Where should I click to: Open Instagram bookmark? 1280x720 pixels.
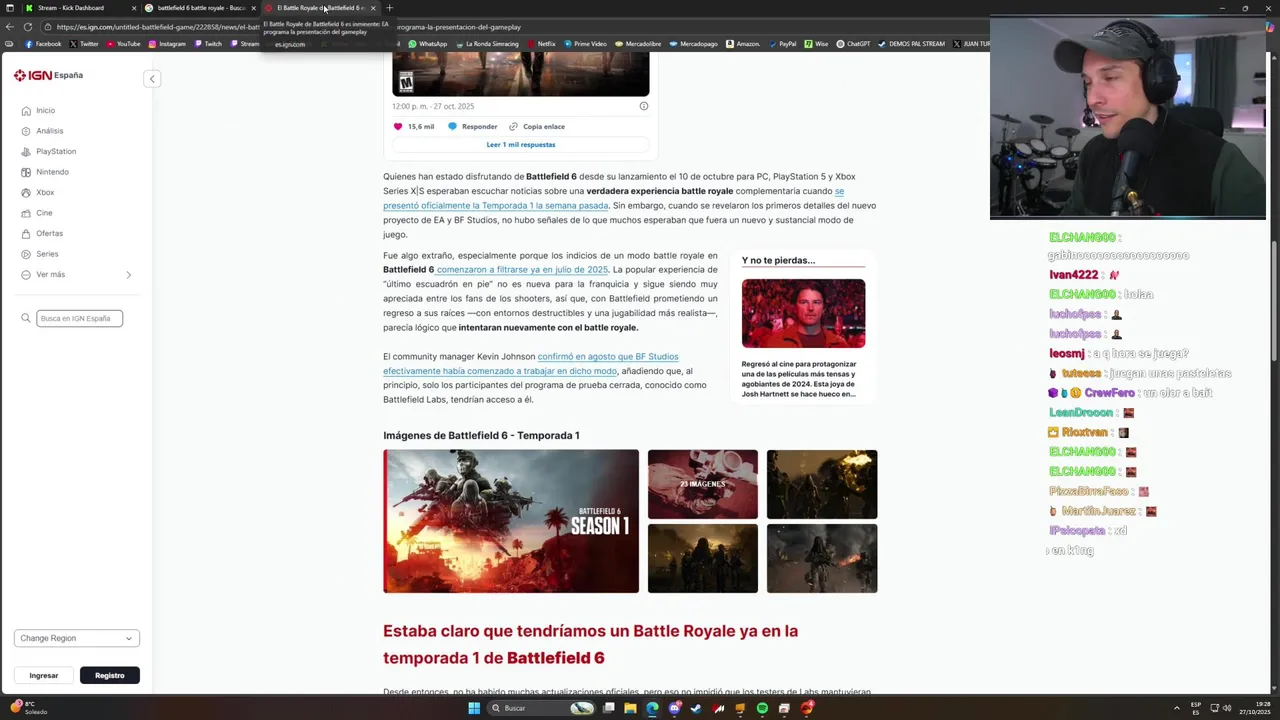(x=167, y=44)
